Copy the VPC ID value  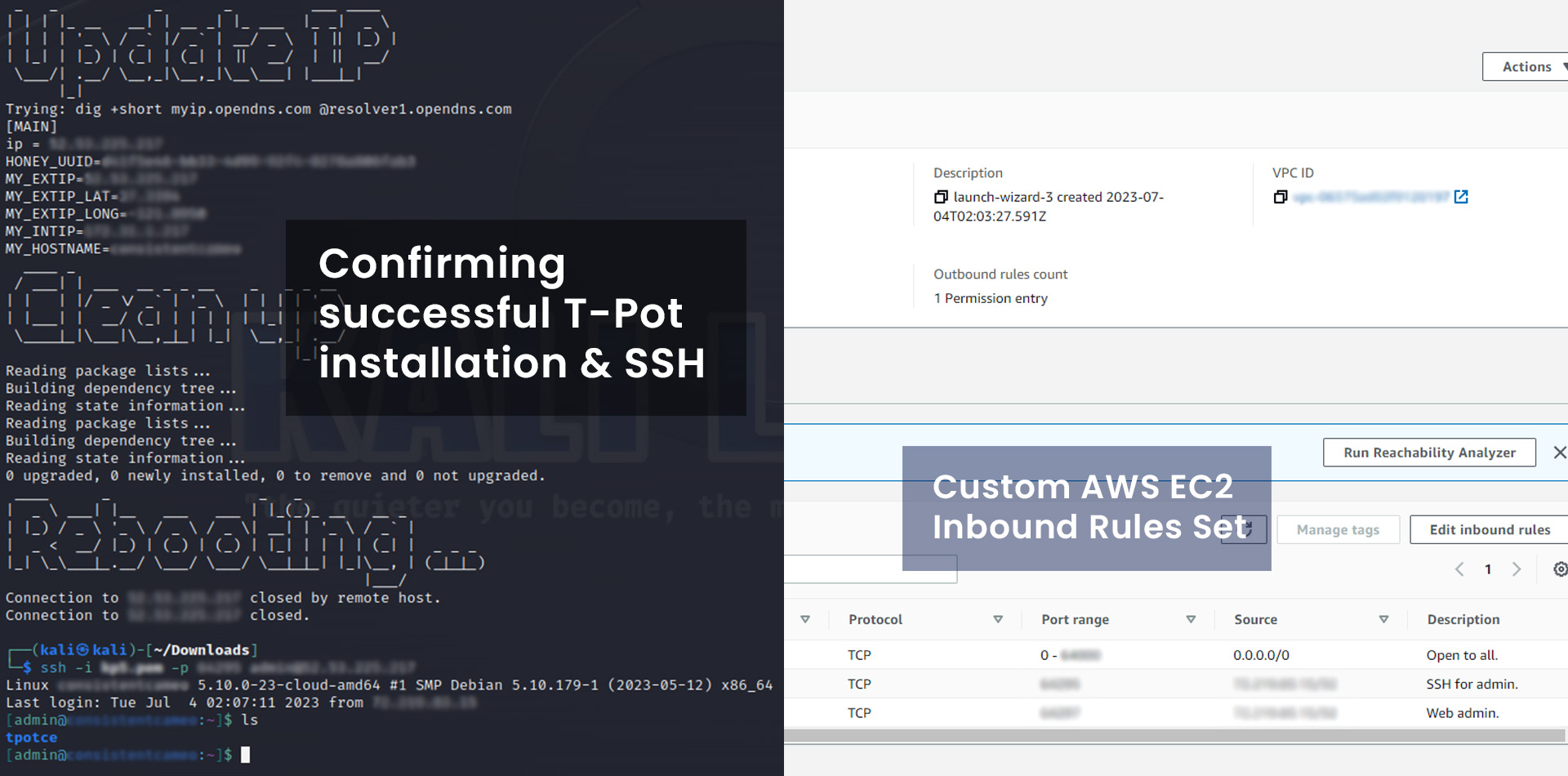(1281, 197)
